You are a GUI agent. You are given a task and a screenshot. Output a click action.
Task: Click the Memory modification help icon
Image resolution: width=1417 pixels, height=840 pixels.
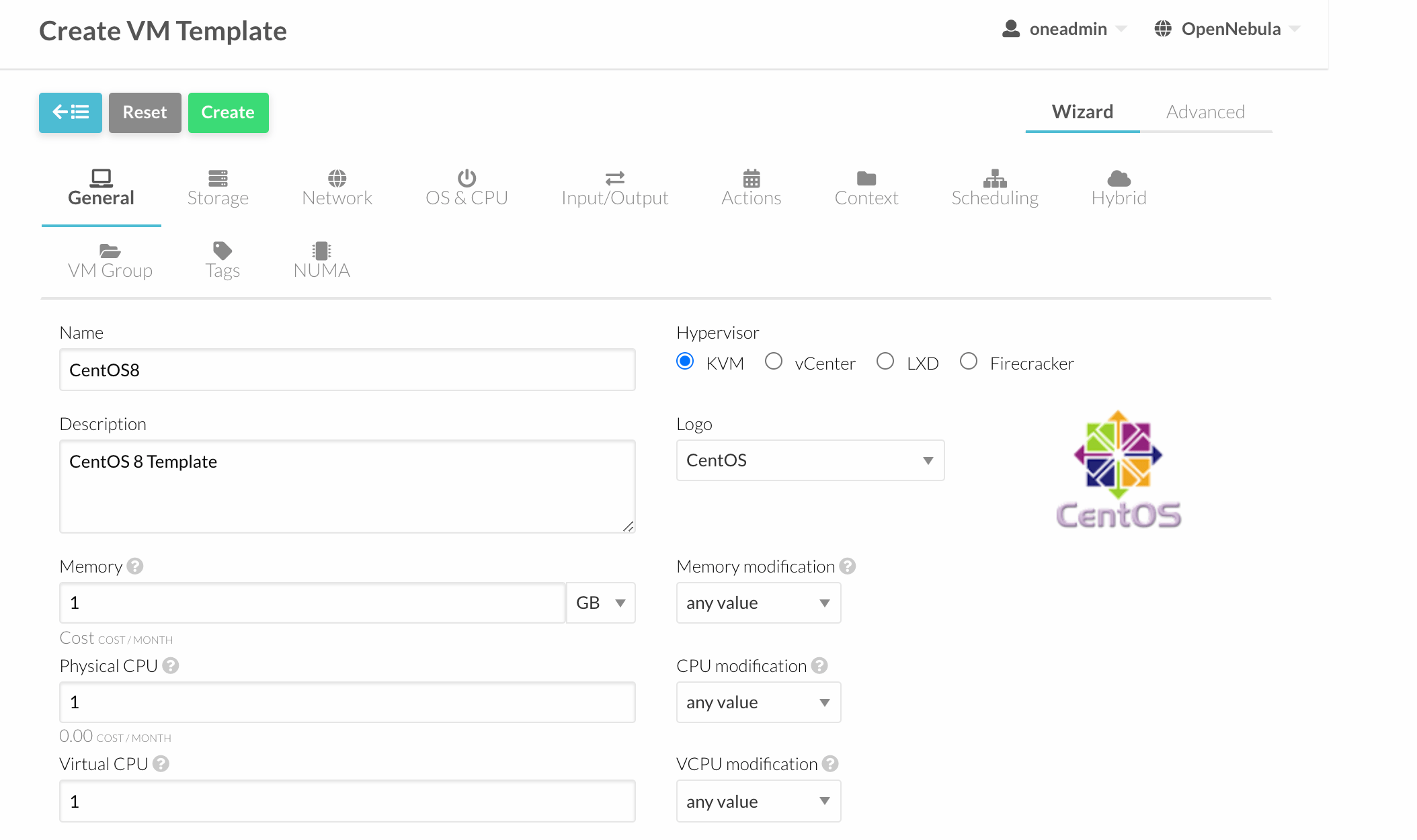point(848,566)
